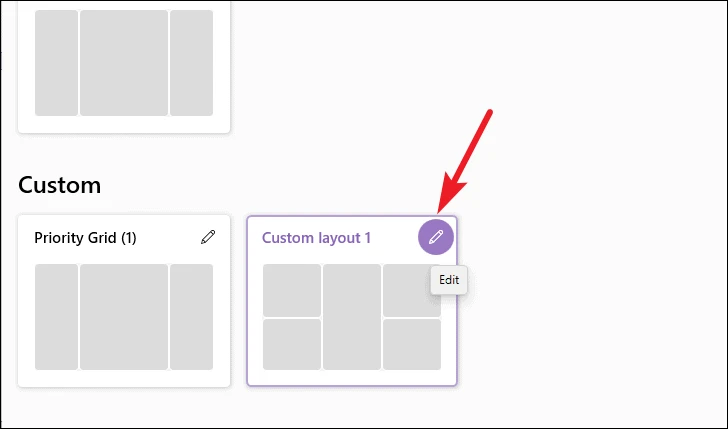Image resolution: width=728 pixels, height=429 pixels.
Task: Pick the narrow left zone of the Priority Grid (1) preview
Action: tap(57, 317)
